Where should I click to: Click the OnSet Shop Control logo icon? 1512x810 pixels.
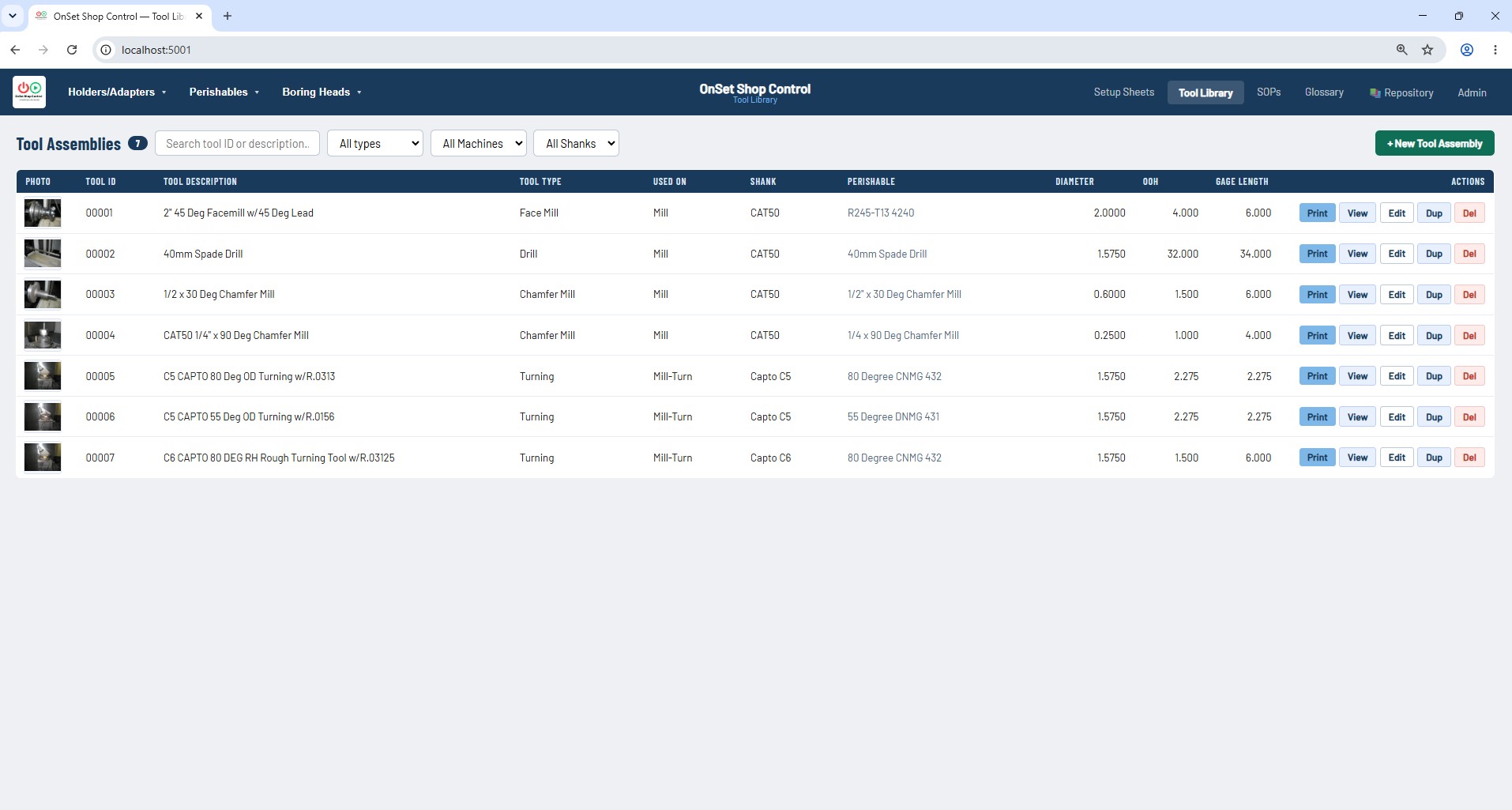click(x=29, y=92)
